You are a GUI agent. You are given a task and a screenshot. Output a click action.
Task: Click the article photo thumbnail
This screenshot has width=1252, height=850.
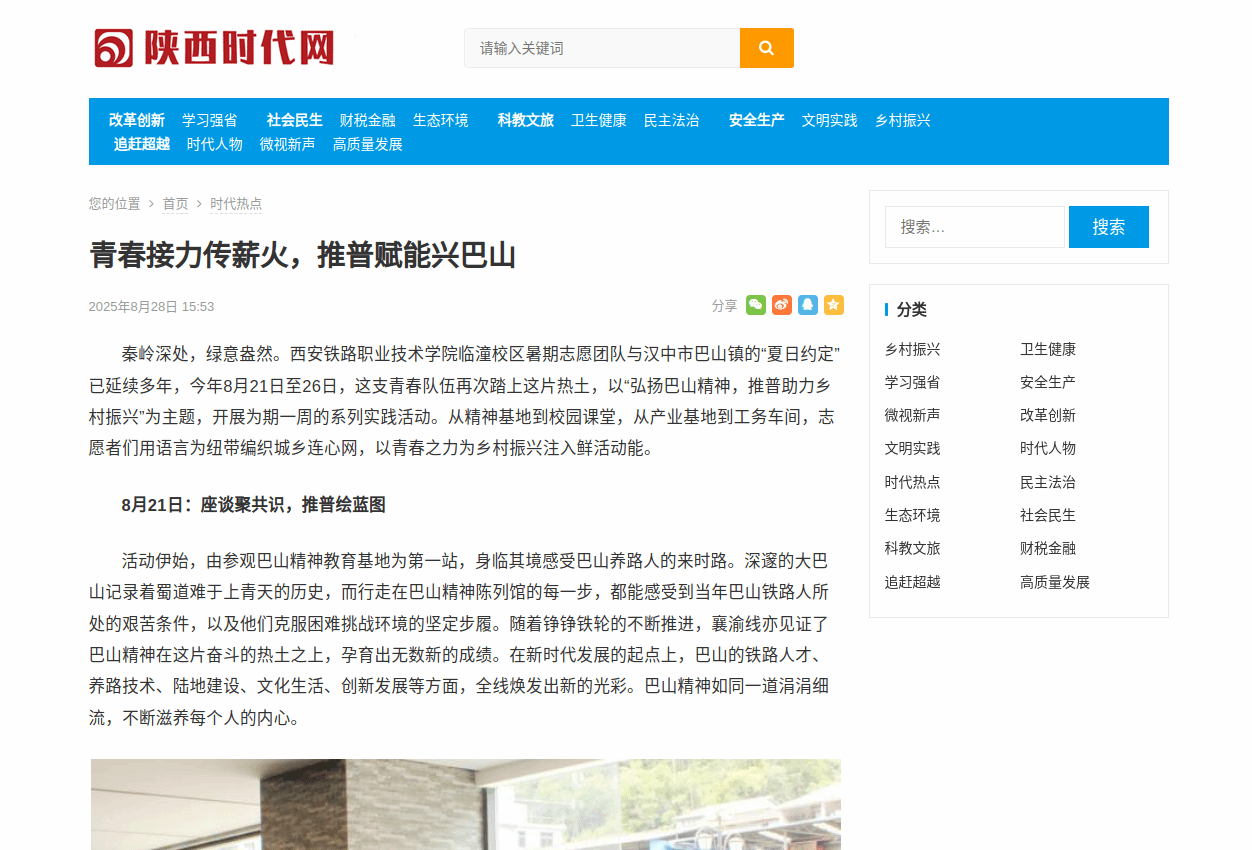point(465,804)
